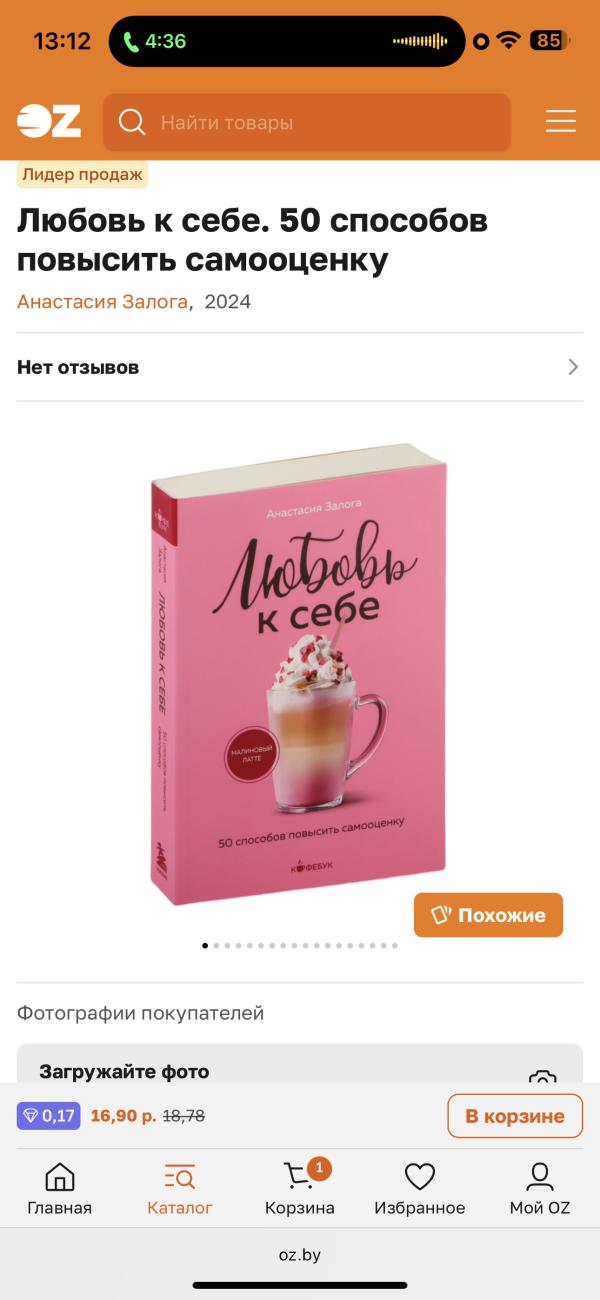Screen dimensions: 600x1300
Task: Open the Нет отзывов row
Action: pyautogui.click(x=300, y=367)
